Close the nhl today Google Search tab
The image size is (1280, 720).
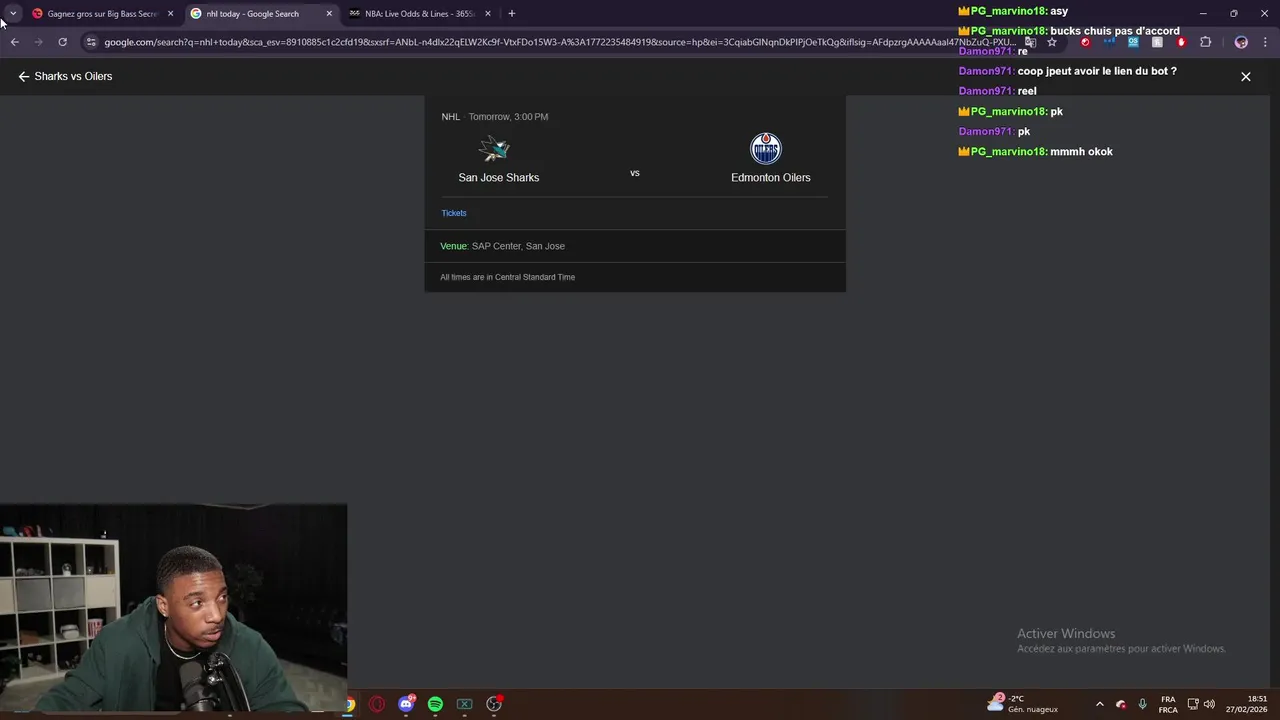(329, 14)
